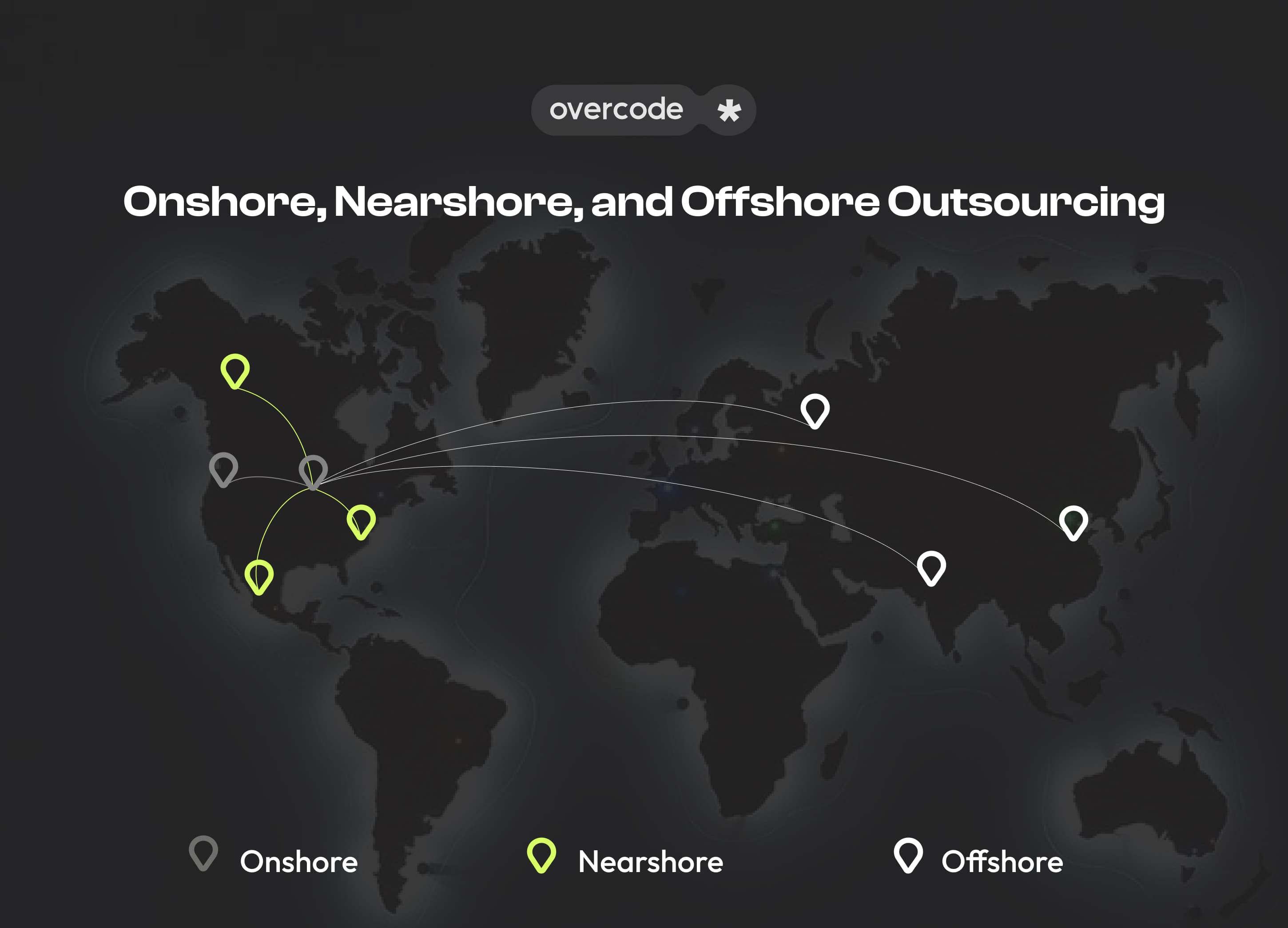The width and height of the screenshot is (1288, 928).
Task: Click the asterisk icon in the overcode logo
Action: [729, 111]
